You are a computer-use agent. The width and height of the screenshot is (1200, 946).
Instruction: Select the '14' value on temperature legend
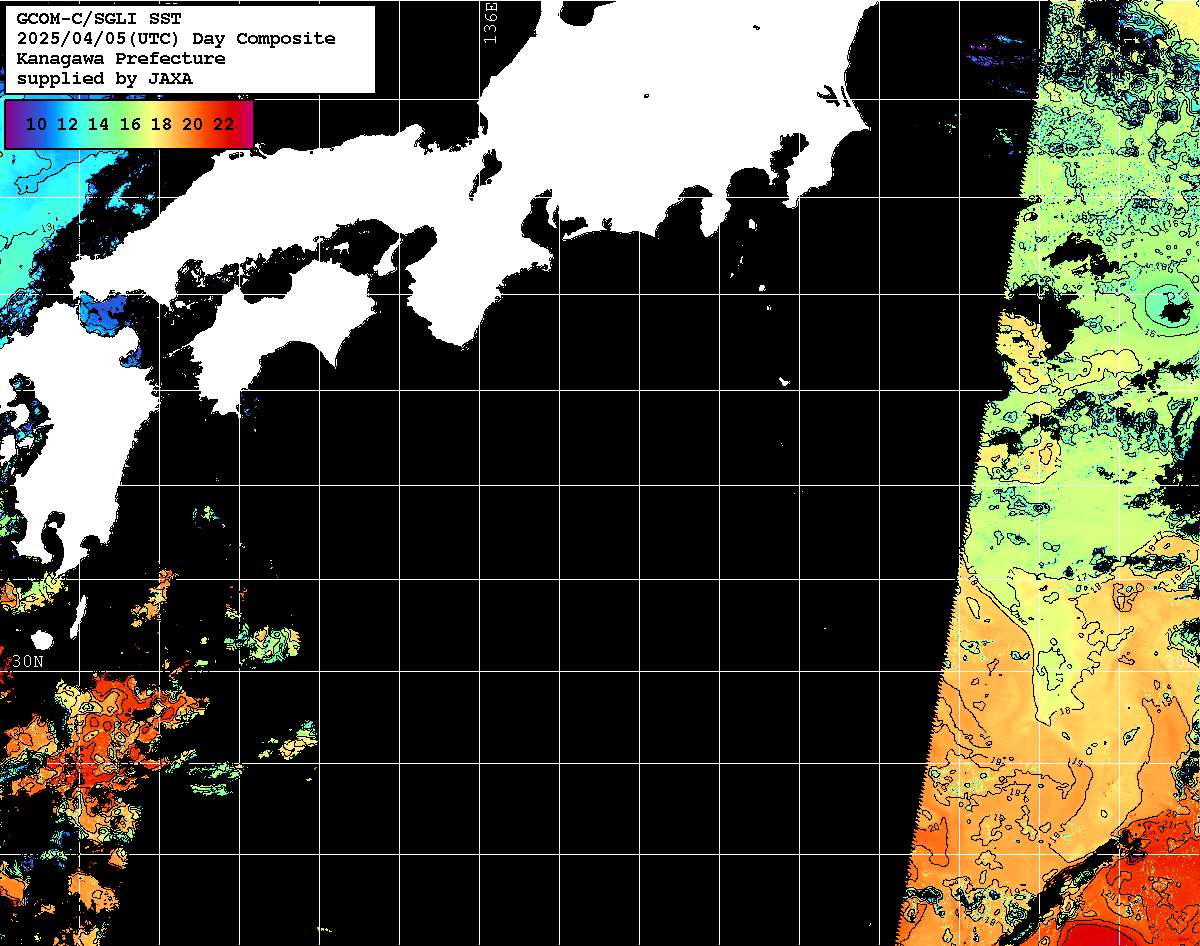[x=99, y=125]
